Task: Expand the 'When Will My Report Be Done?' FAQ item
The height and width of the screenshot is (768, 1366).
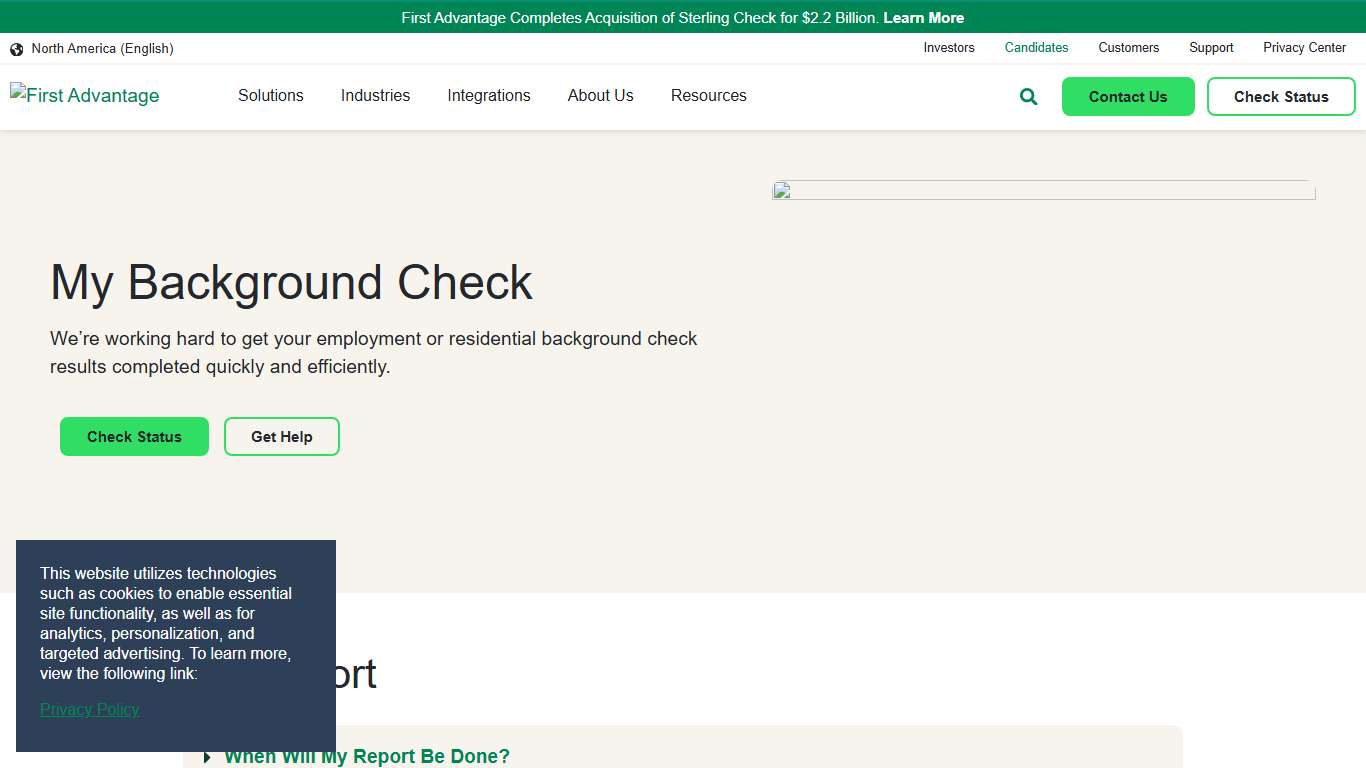Action: pos(366,757)
